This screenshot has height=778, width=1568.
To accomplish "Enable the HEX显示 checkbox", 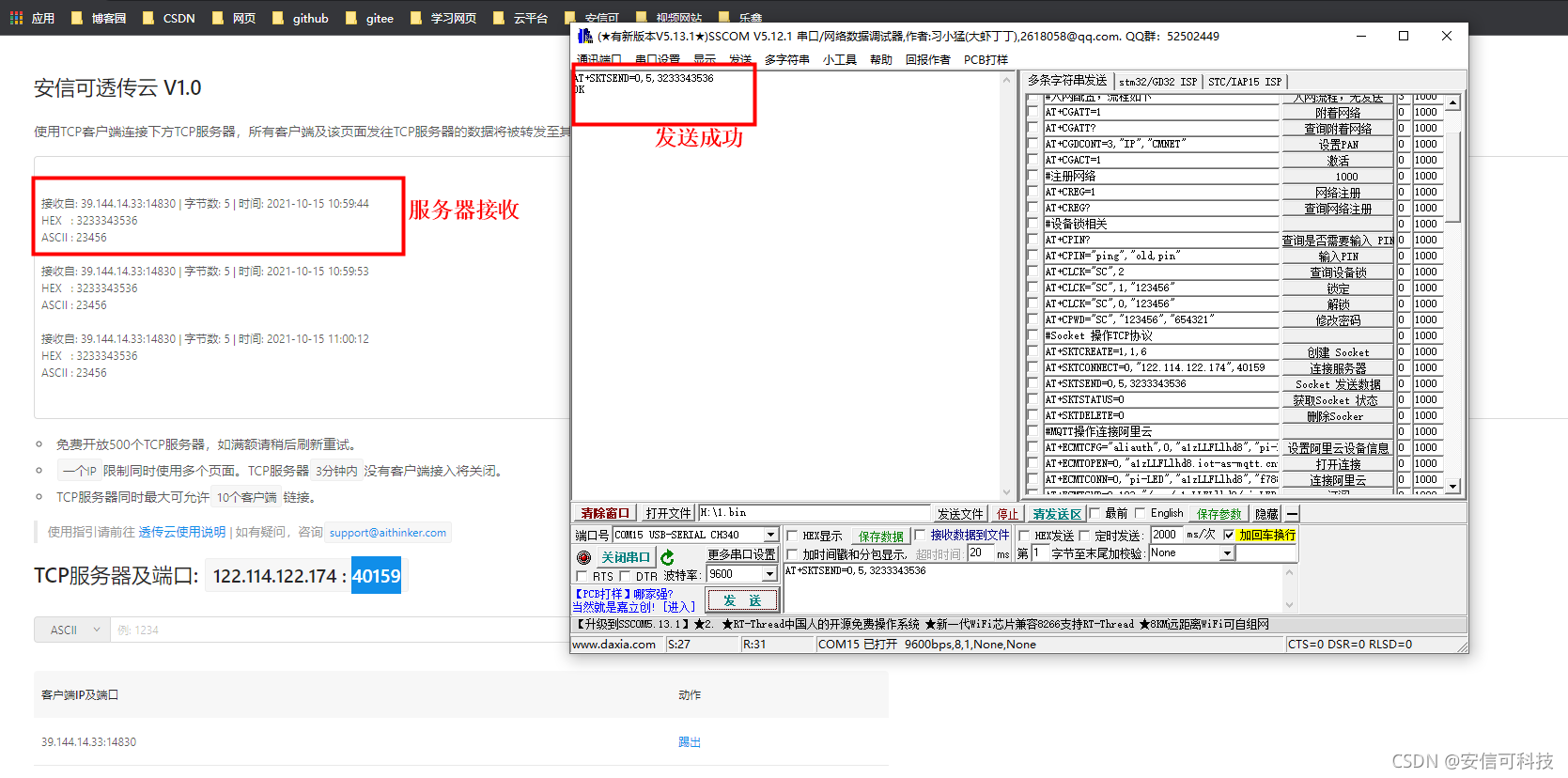I will click(792, 536).
